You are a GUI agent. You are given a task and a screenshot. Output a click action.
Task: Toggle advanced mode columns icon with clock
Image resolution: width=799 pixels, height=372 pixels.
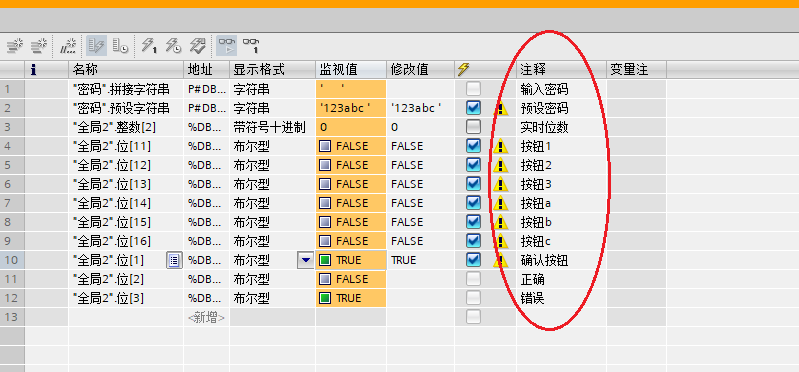tap(120, 46)
